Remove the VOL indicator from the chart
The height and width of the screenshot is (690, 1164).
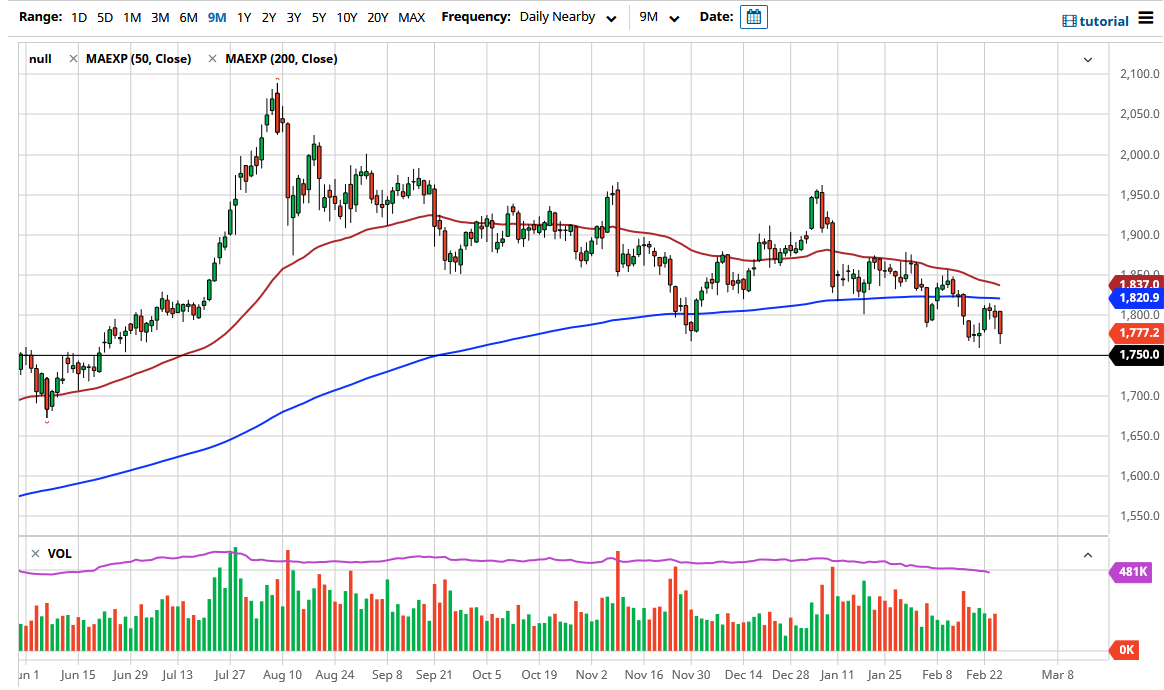(34, 553)
